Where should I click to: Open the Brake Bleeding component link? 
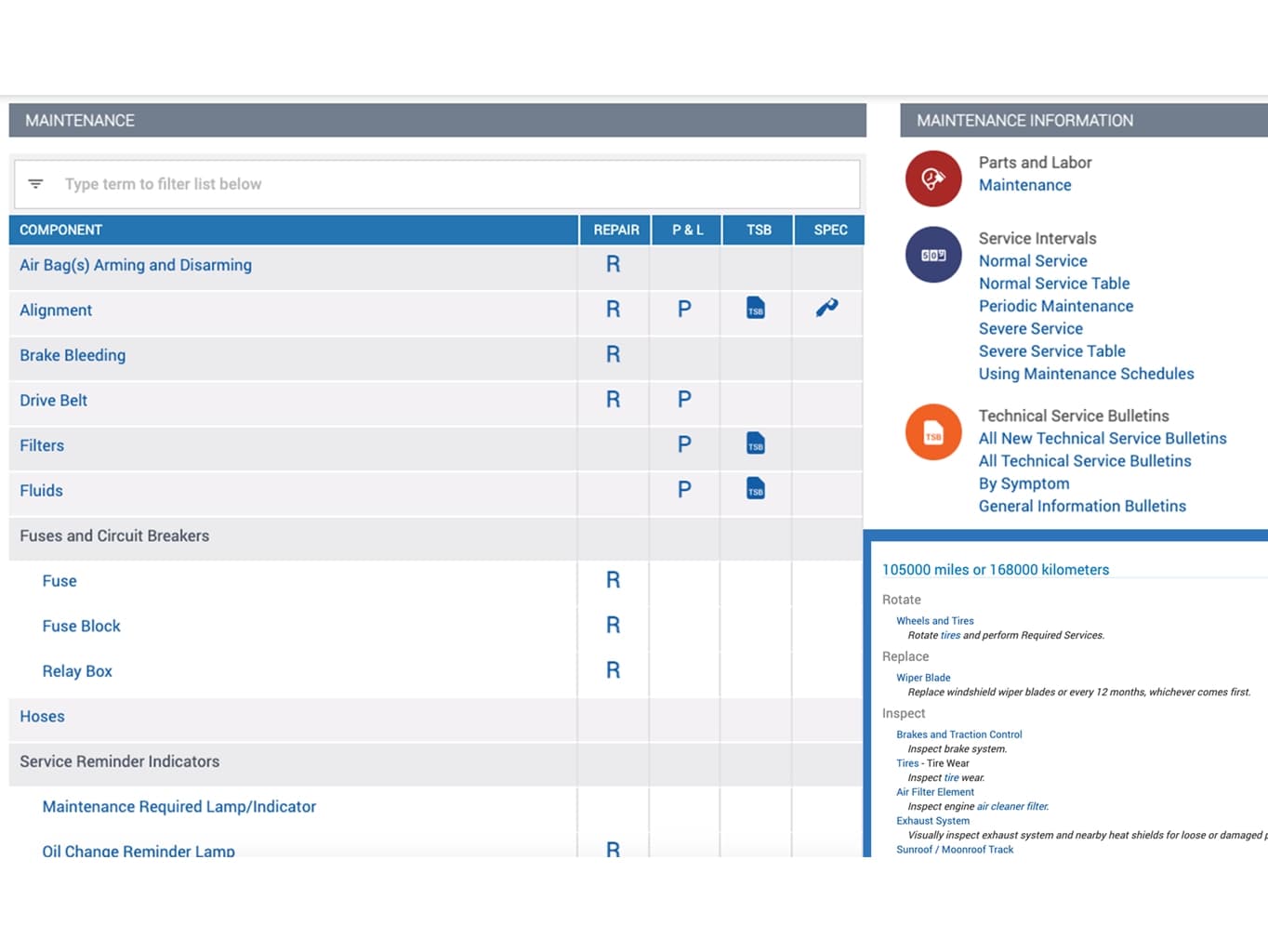tap(73, 355)
